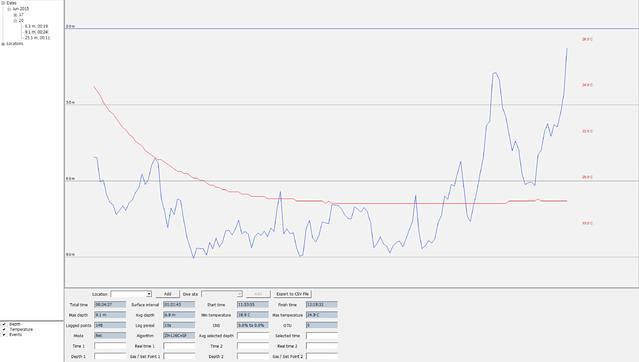
Task: Click the Algorithm value field
Action: [179, 336]
